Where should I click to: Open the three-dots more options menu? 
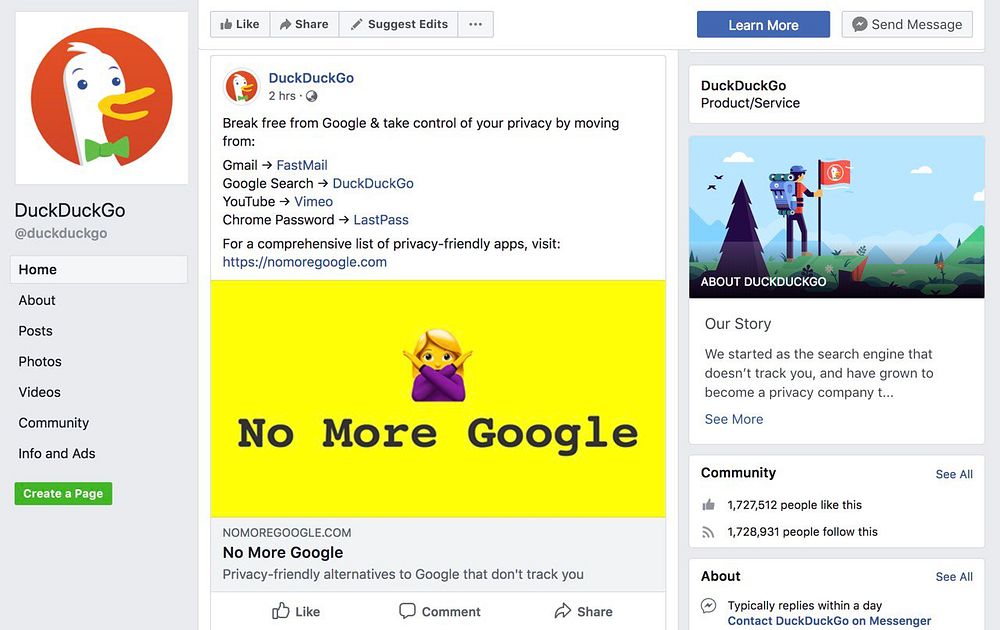[475, 24]
